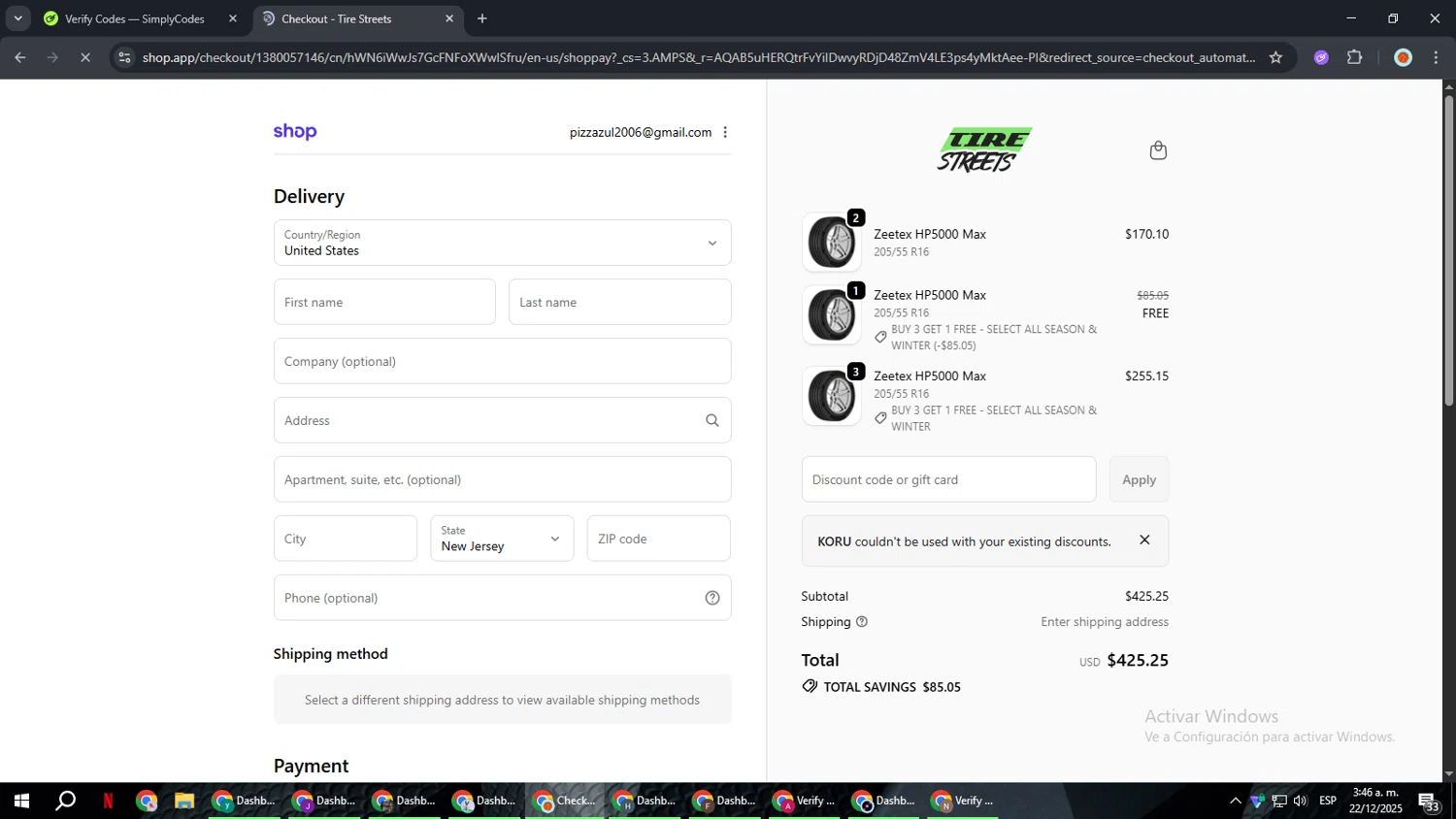Open the Country/Region dropdown
The image size is (1456, 819).
pos(502,243)
